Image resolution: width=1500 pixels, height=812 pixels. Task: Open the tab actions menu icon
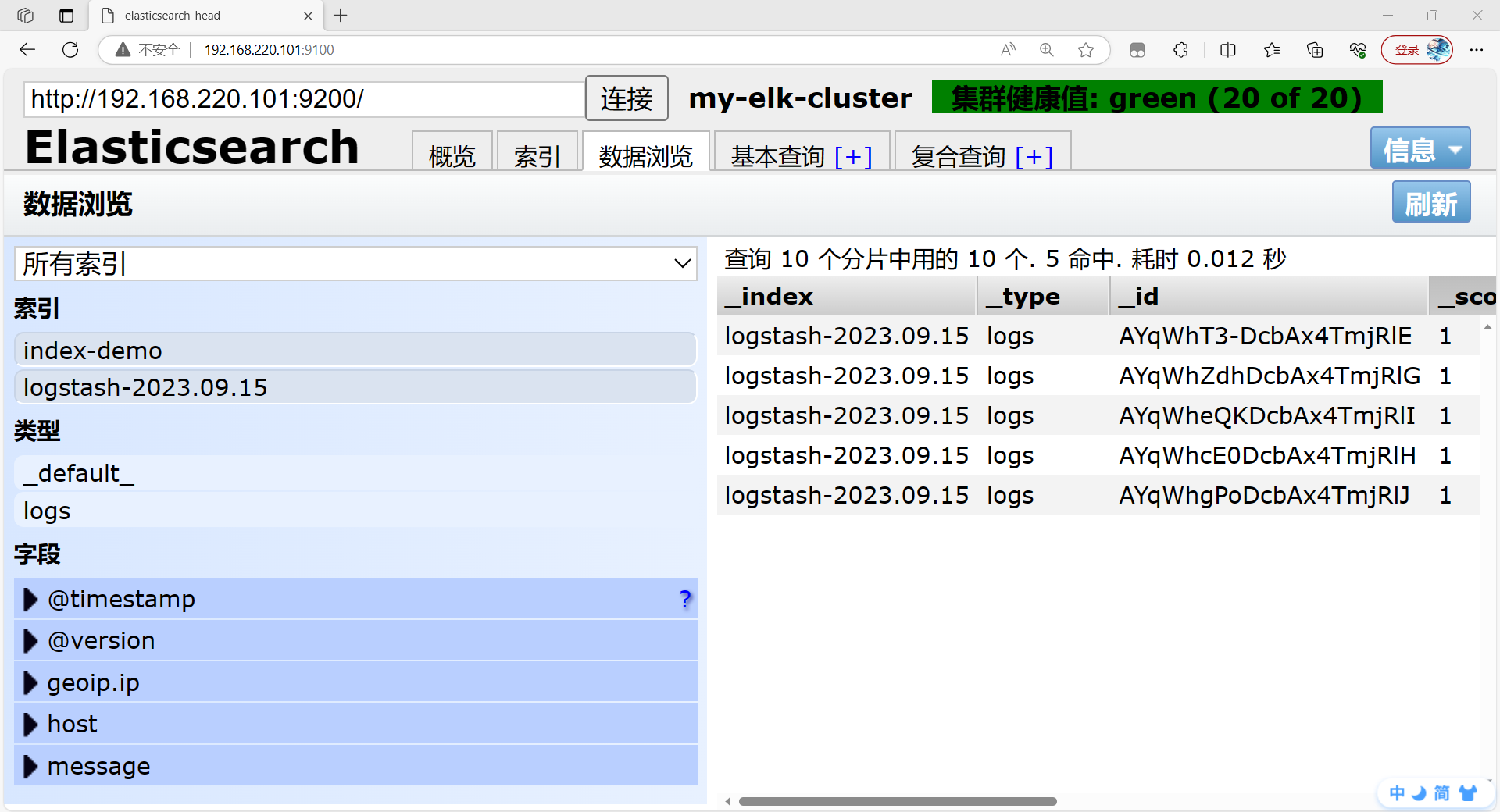pos(66,16)
